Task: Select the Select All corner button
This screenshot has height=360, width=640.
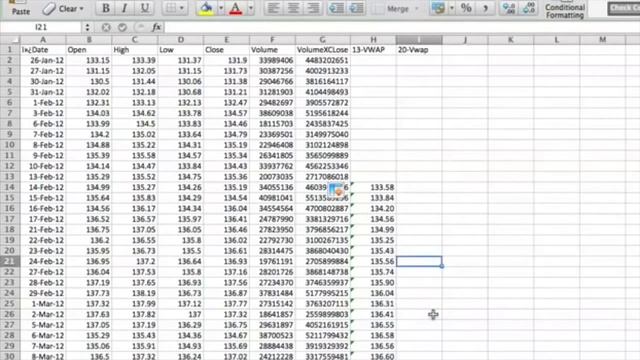Action: point(10,40)
